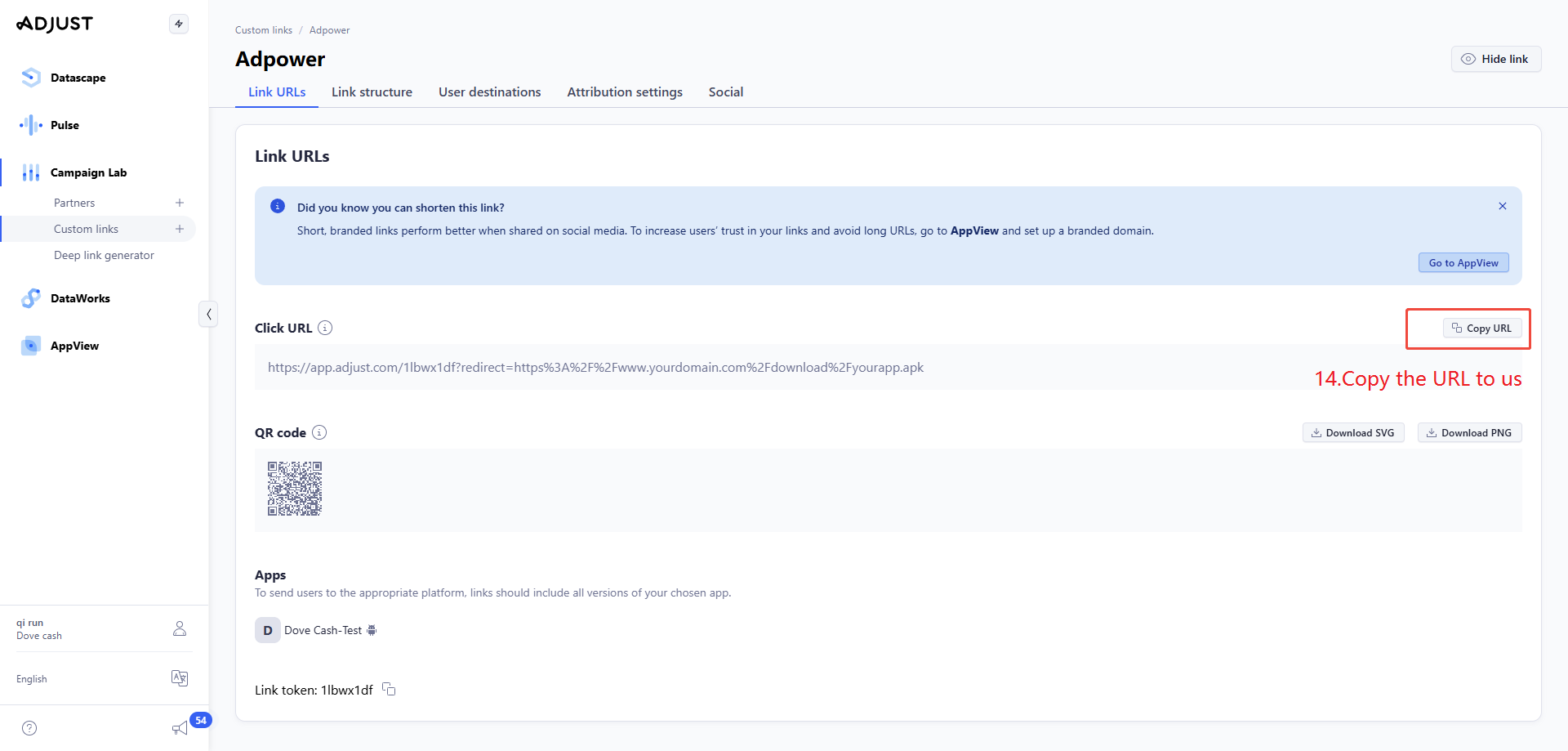
Task: Select the Dove Cash-Test app name
Action: point(323,630)
